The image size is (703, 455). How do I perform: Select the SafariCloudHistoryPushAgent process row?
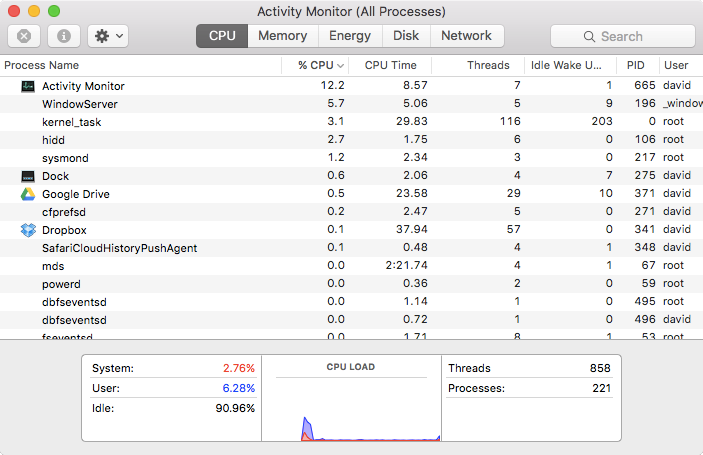[352, 248]
